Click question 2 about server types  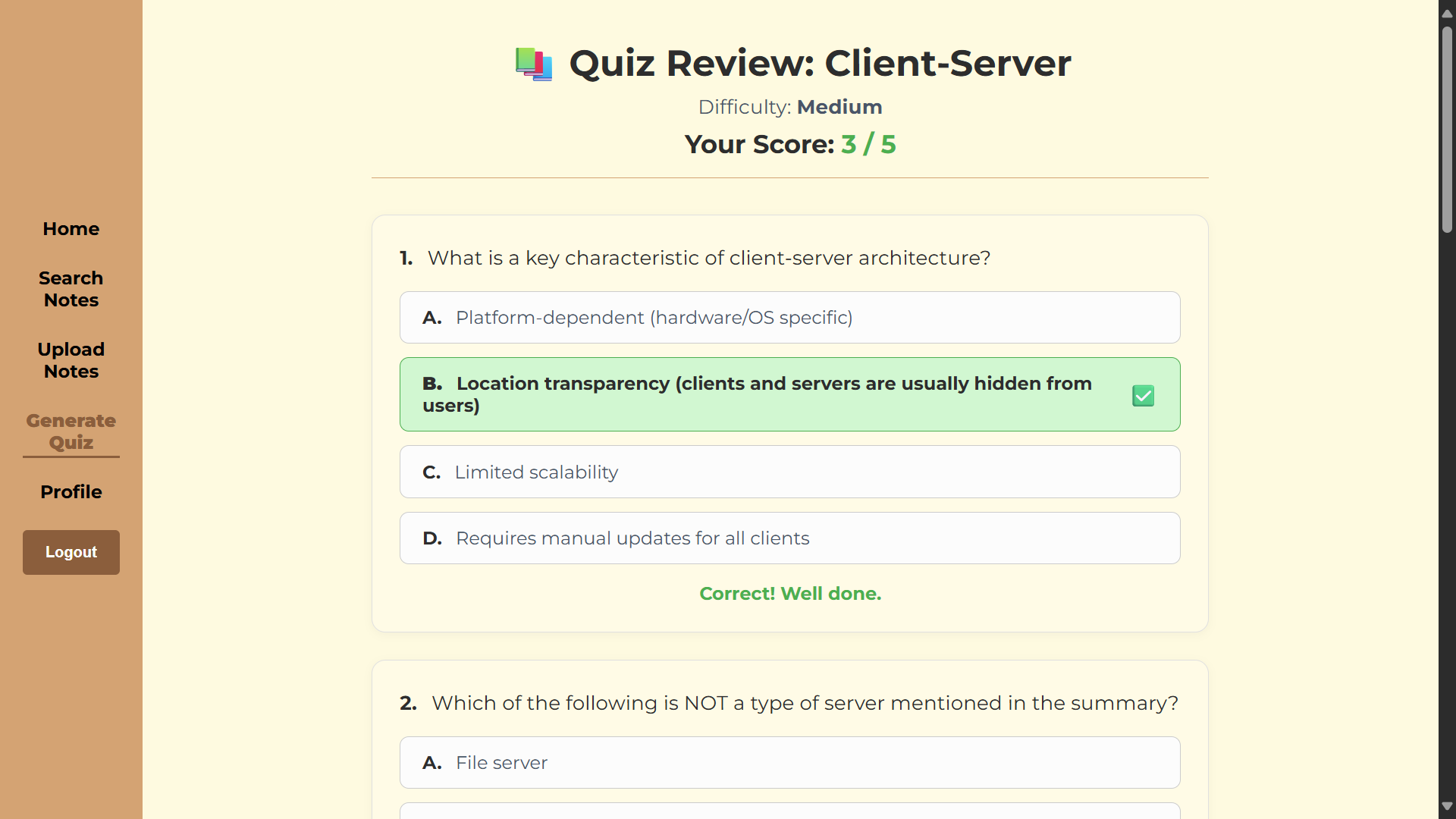(804, 703)
